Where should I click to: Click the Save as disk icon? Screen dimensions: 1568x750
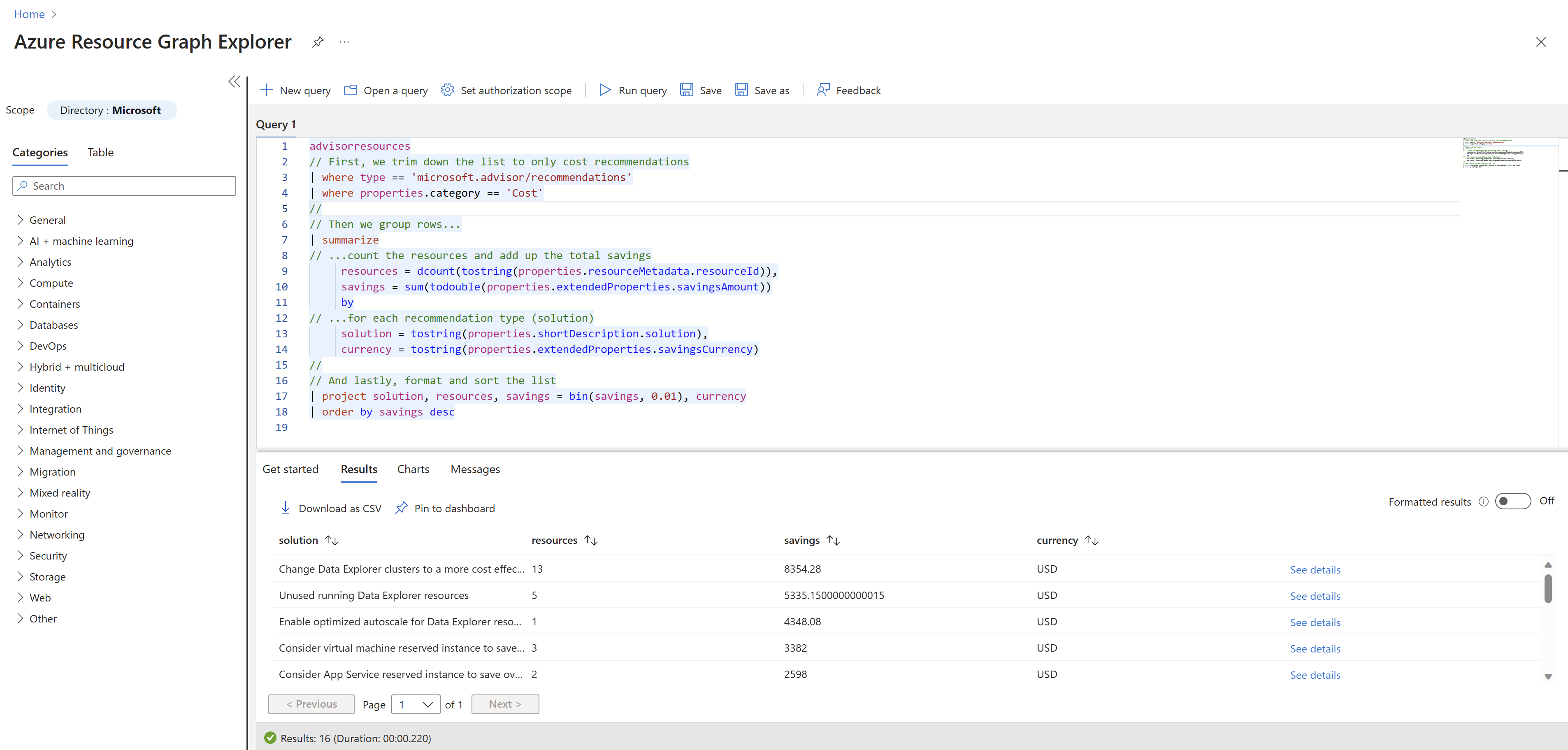coord(741,90)
